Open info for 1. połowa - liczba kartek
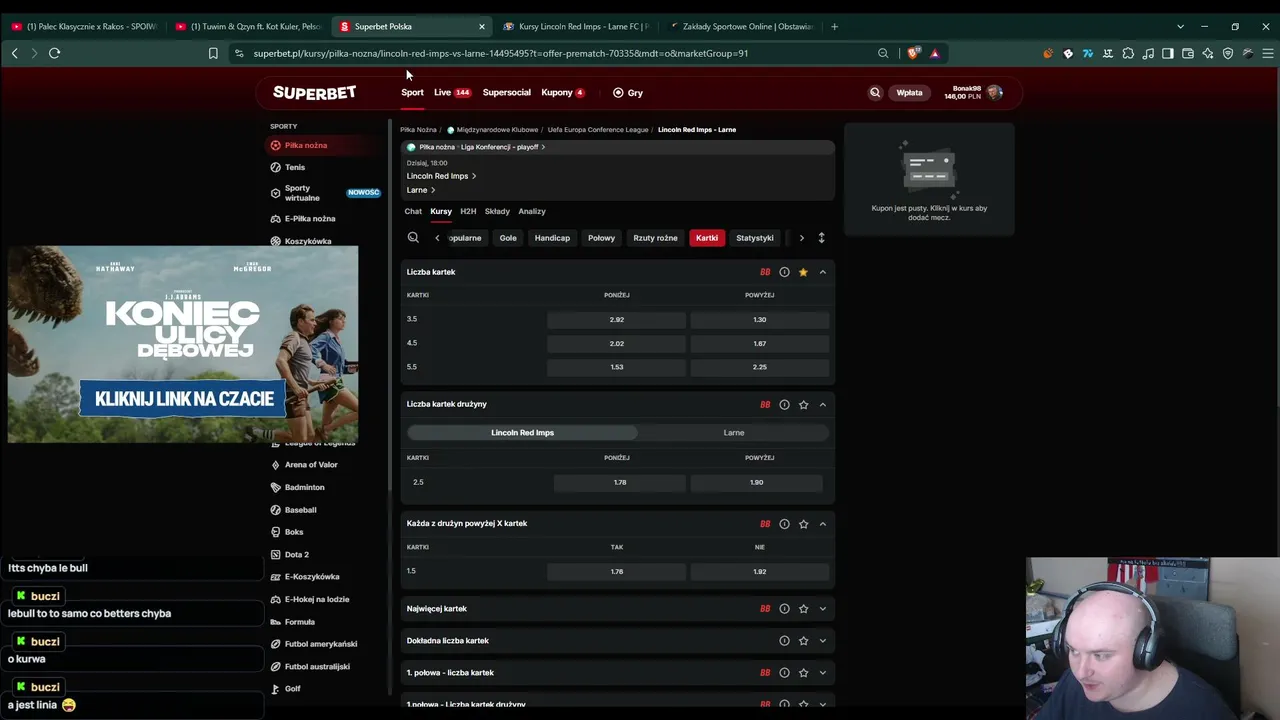This screenshot has width=1280, height=720. click(x=784, y=673)
